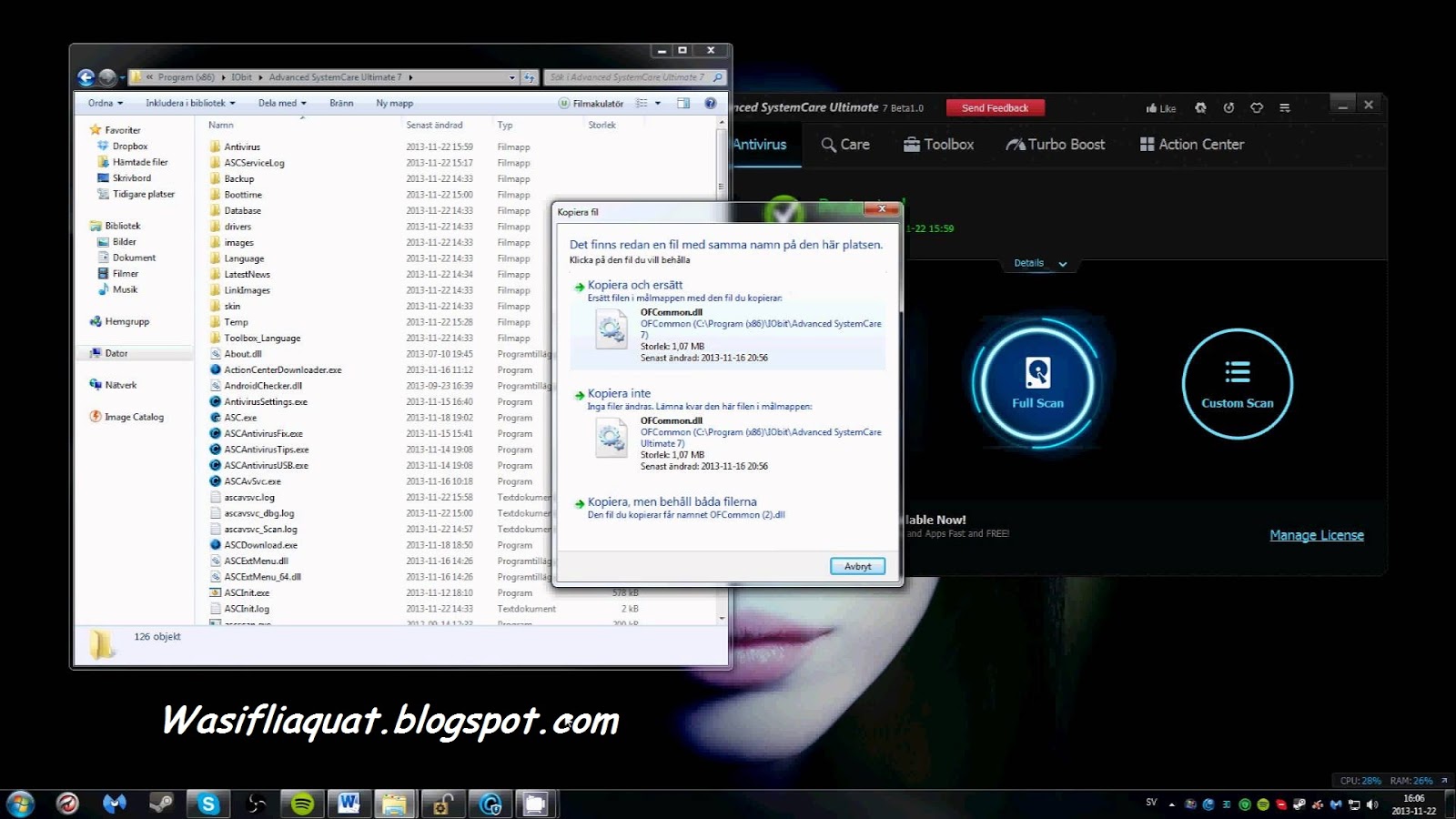
Task: Open Microsoft Word from the taskbar
Action: (x=349, y=804)
